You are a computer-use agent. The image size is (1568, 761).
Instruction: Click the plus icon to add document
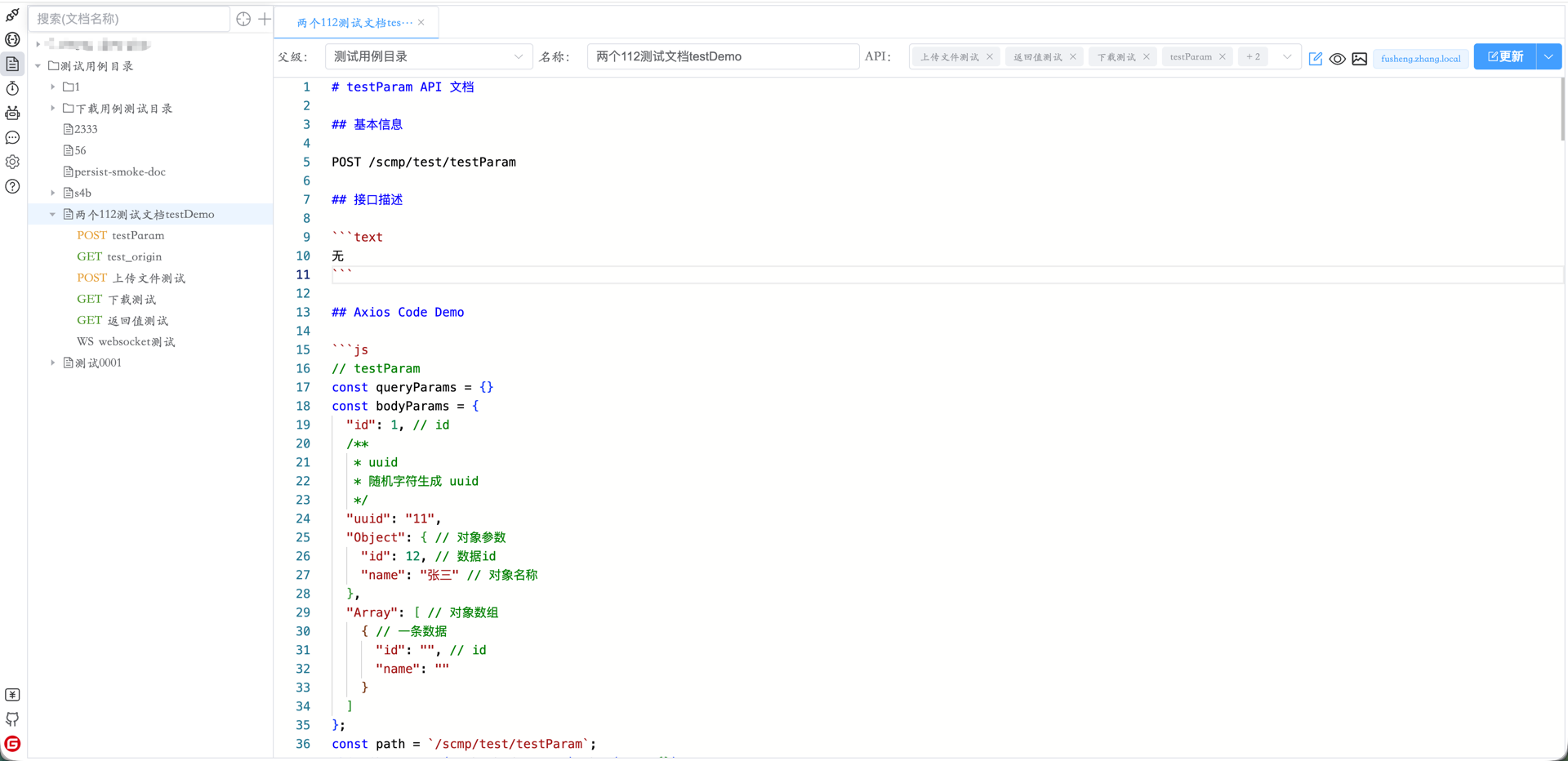(x=265, y=19)
